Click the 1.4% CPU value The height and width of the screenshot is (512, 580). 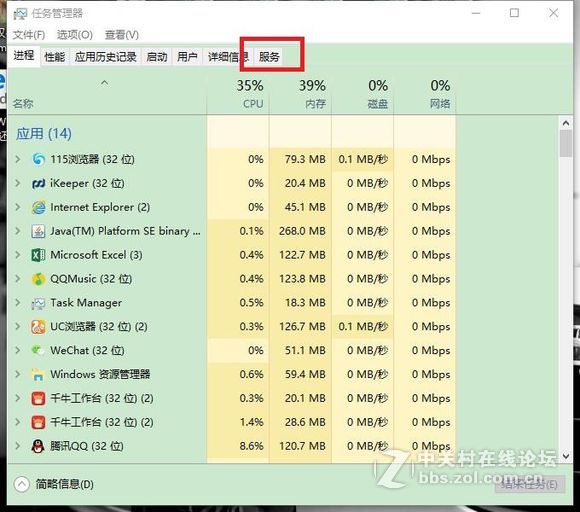pos(252,422)
